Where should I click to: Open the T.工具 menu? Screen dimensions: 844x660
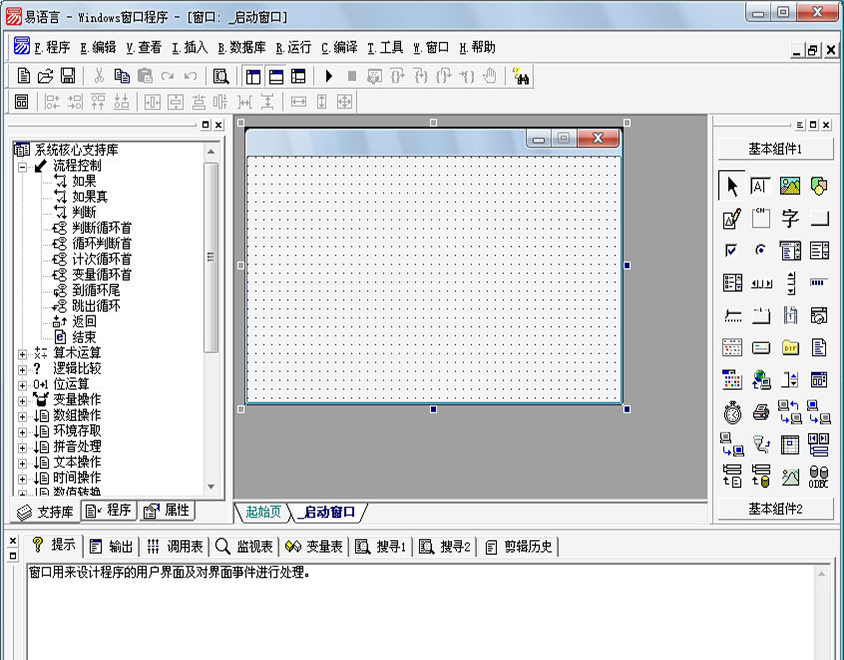point(385,48)
